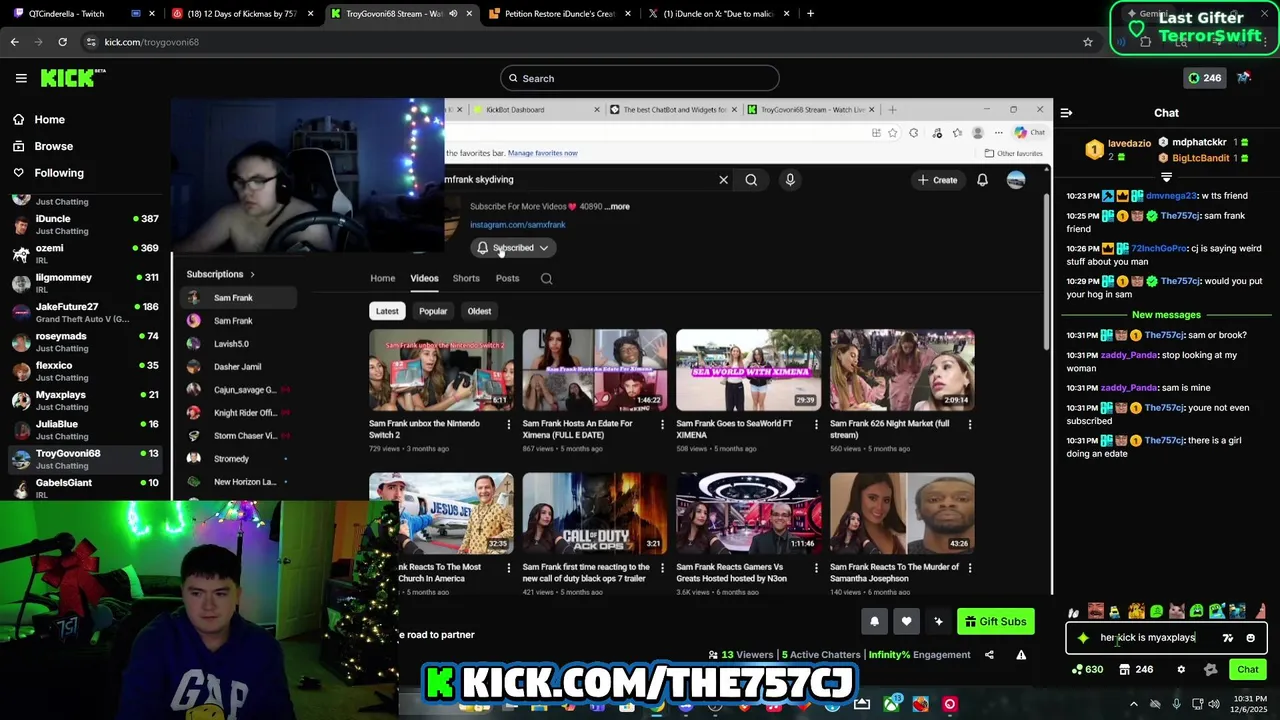This screenshot has width=1280, height=720.
Task: Click the YouTube voice search microphone
Action: tap(790, 180)
